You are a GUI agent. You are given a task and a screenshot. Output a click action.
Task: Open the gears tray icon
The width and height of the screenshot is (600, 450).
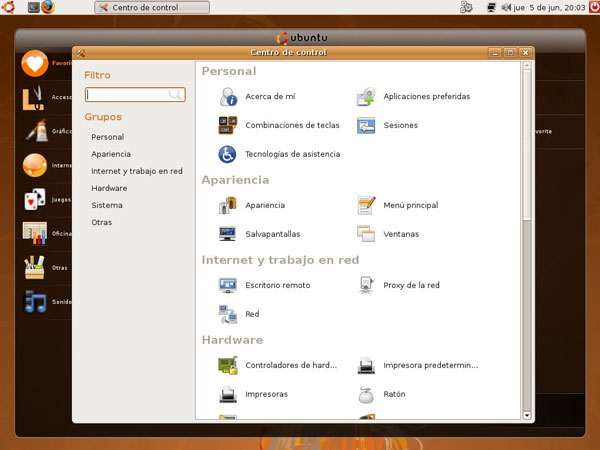(x=466, y=7)
